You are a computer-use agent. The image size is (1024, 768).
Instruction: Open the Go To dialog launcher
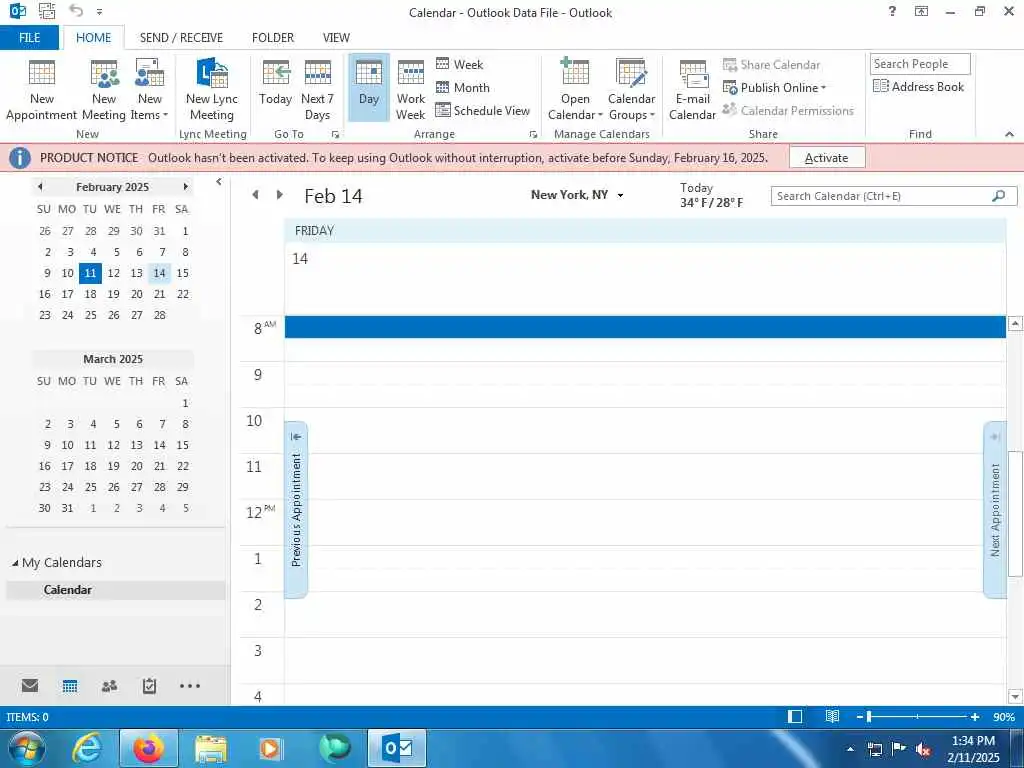coord(336,134)
